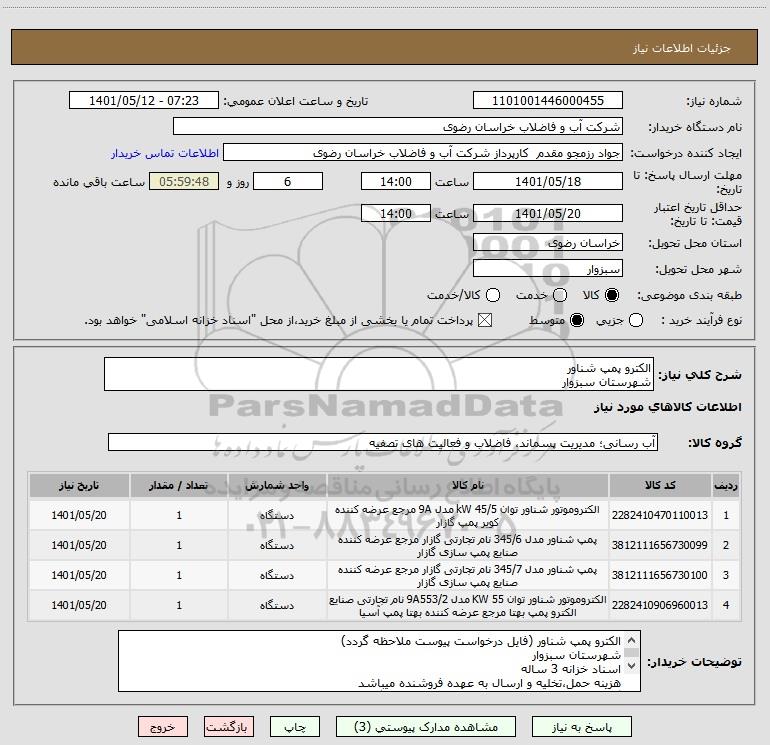Click product code 3812111656730100
Image resolution: width=770 pixels, height=745 pixels.
[x=660, y=575]
